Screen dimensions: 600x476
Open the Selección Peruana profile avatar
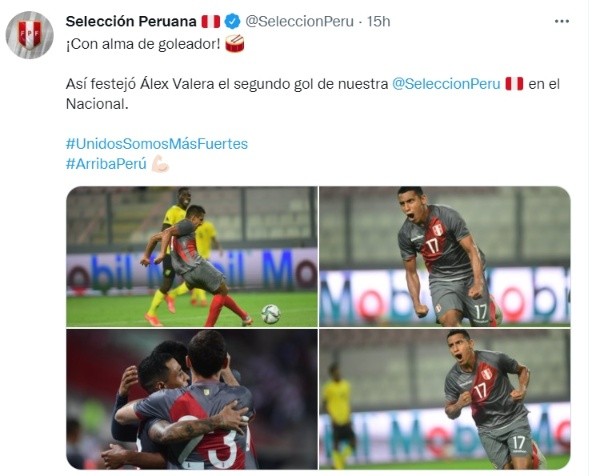29,35
